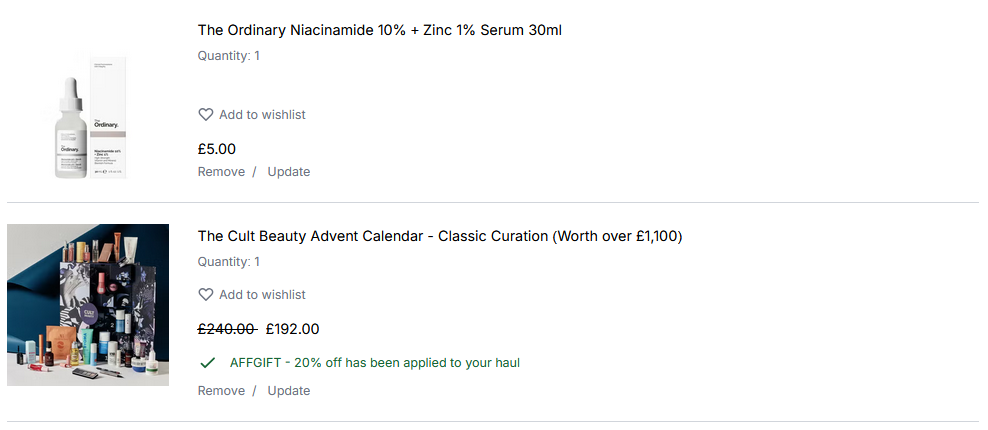Click the heart icon for Advent Calendar

tap(206, 295)
